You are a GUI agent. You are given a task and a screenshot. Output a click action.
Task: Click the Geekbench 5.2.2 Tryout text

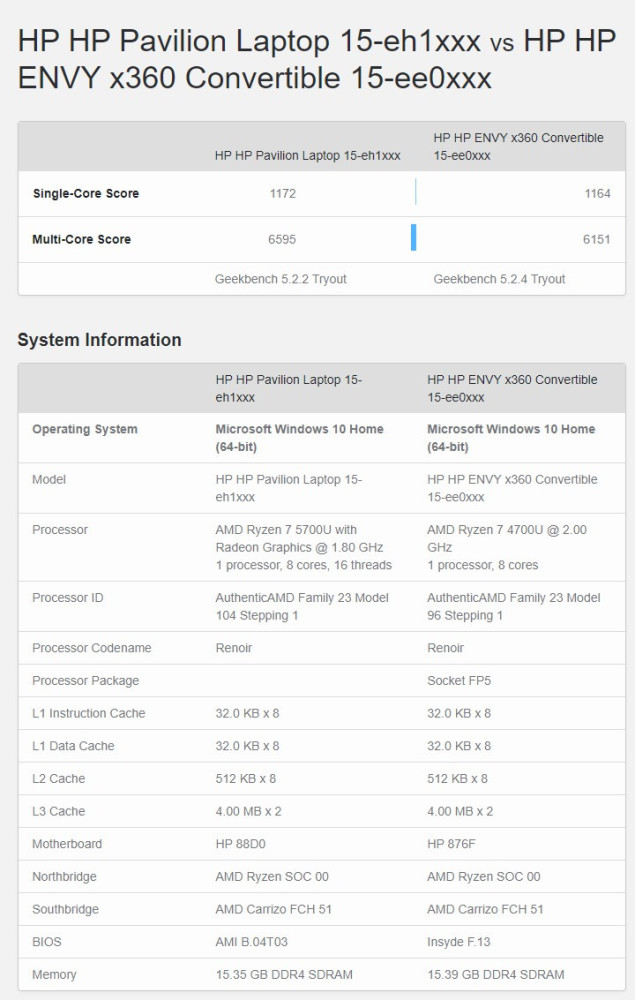[x=281, y=279]
